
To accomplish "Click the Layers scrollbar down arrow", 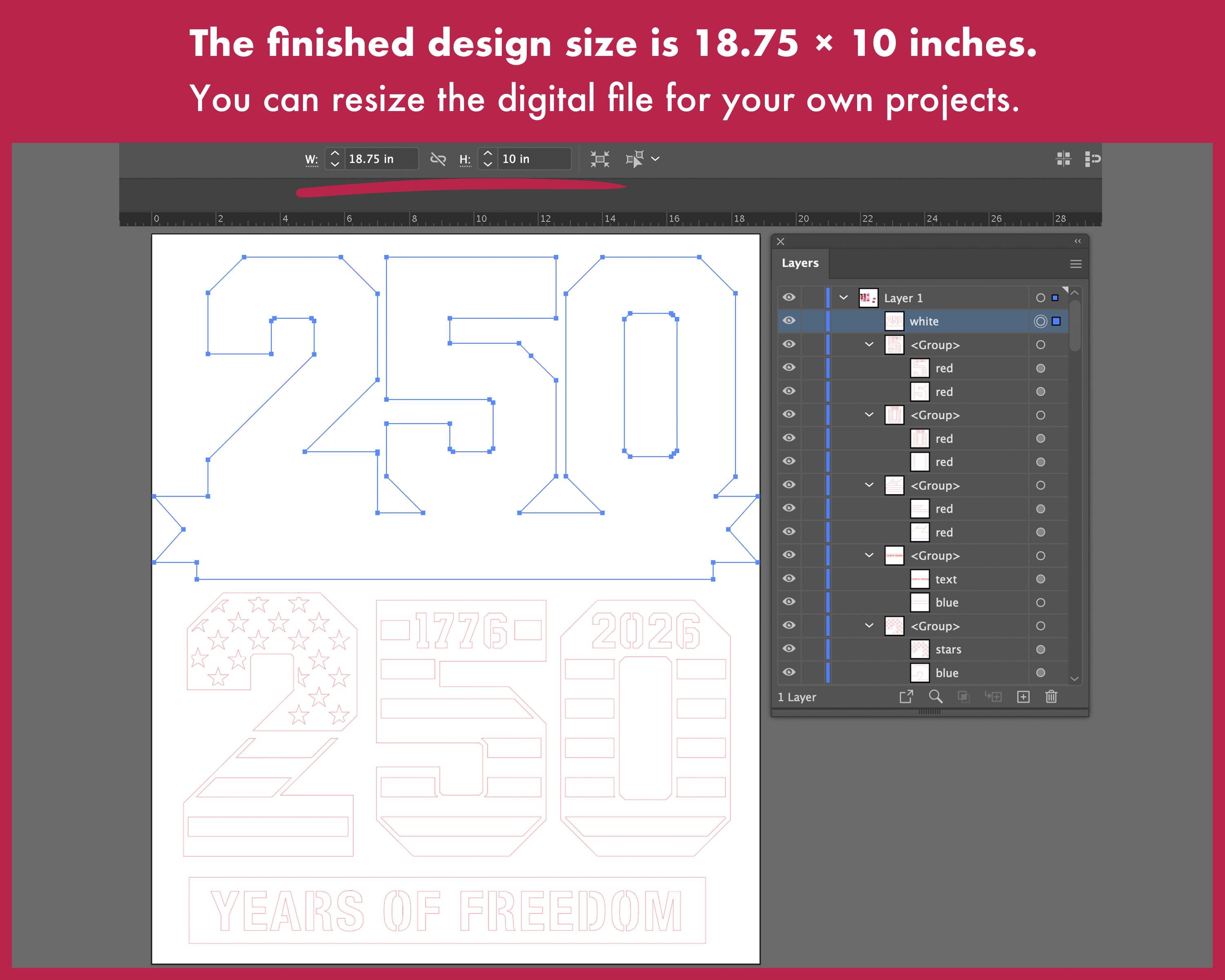I will tap(1074, 678).
